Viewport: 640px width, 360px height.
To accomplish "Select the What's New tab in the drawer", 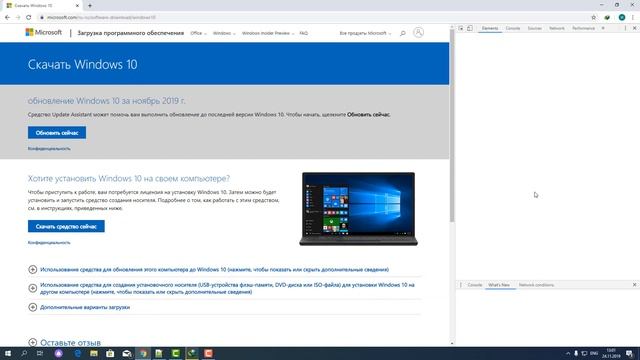I will (499, 285).
